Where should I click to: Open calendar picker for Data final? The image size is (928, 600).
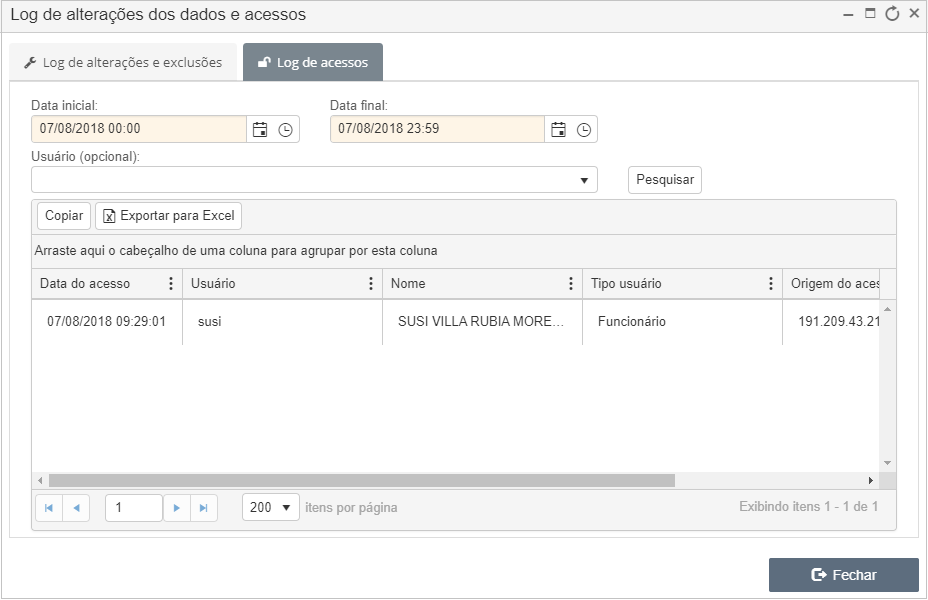click(x=558, y=130)
